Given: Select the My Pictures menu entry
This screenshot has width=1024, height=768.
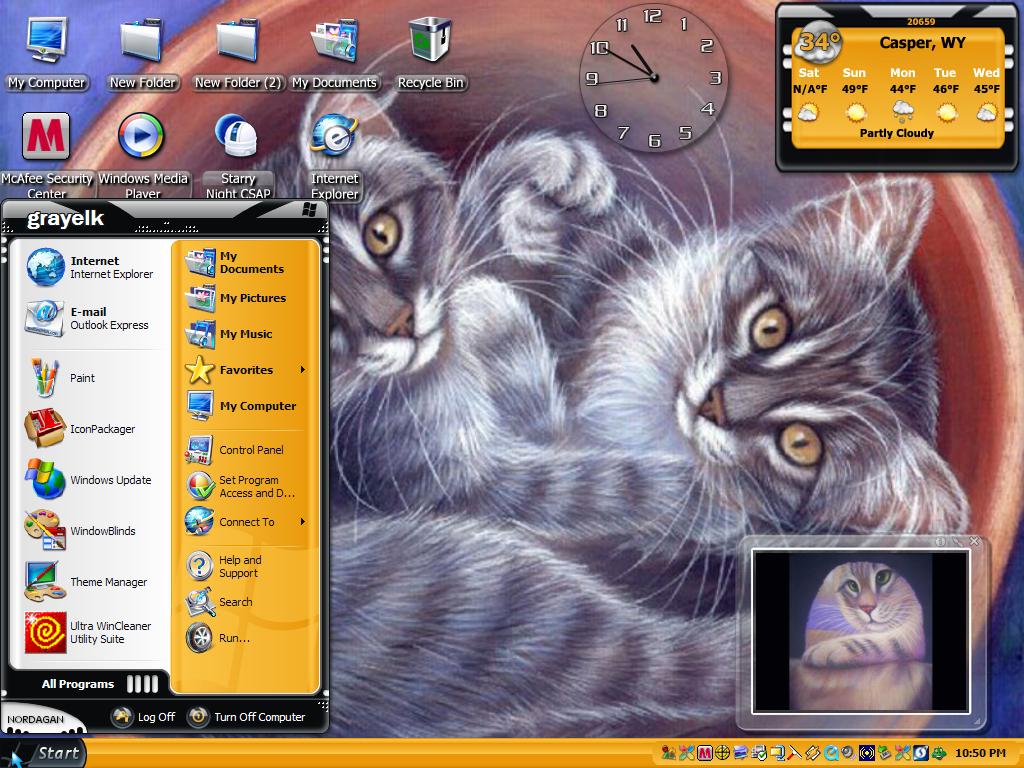Looking at the screenshot, I should tap(246, 298).
